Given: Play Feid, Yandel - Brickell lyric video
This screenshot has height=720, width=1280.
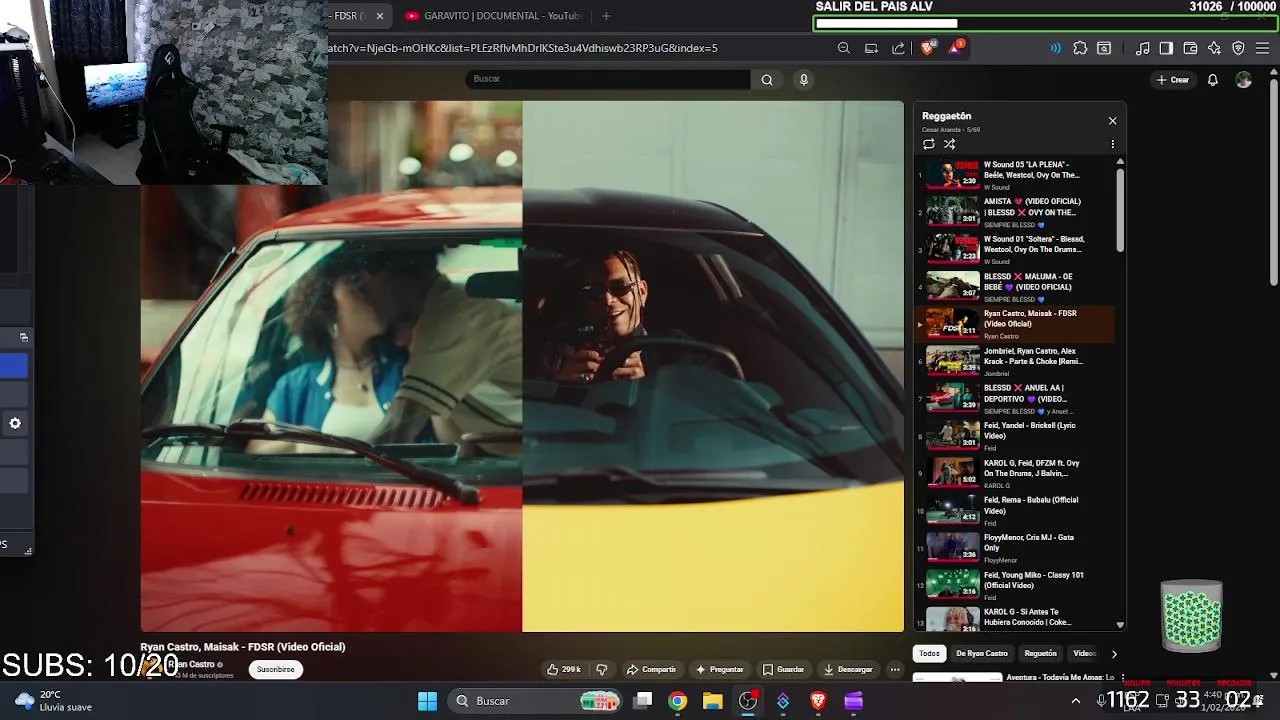Looking at the screenshot, I should [x=1015, y=436].
